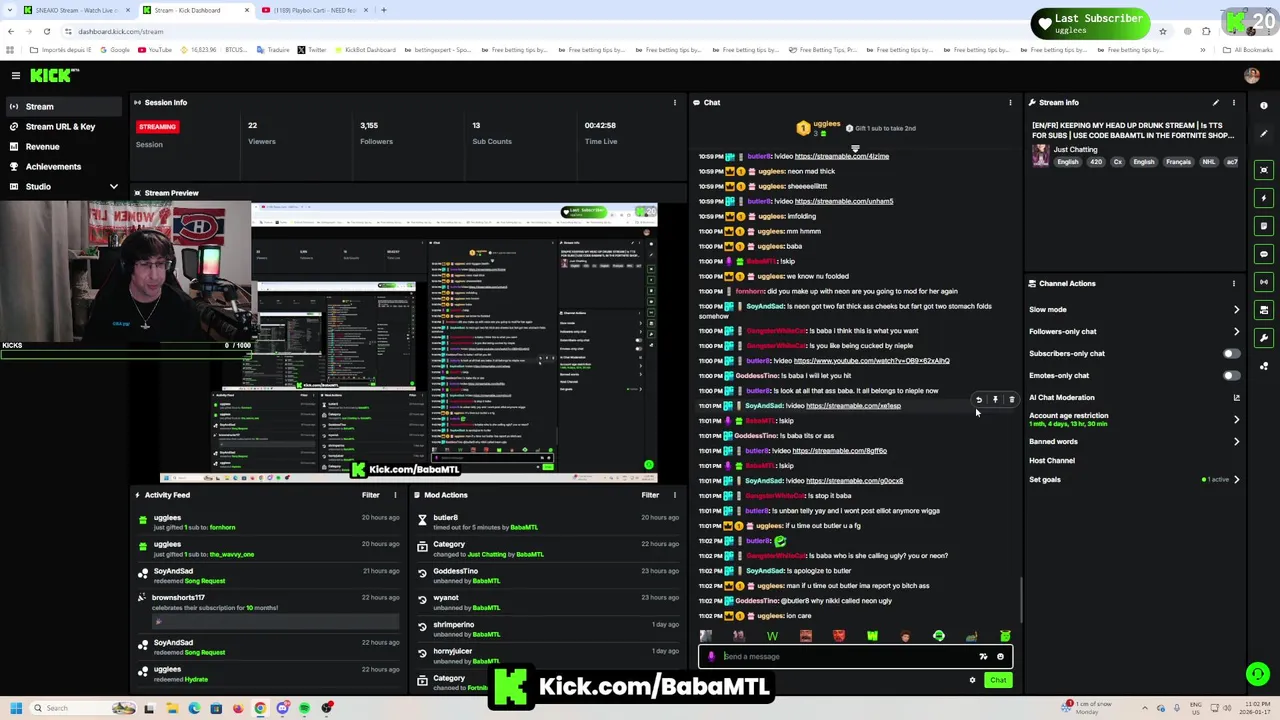Toggle Subscribers-only chat switch
1280x720 pixels.
point(1231,354)
